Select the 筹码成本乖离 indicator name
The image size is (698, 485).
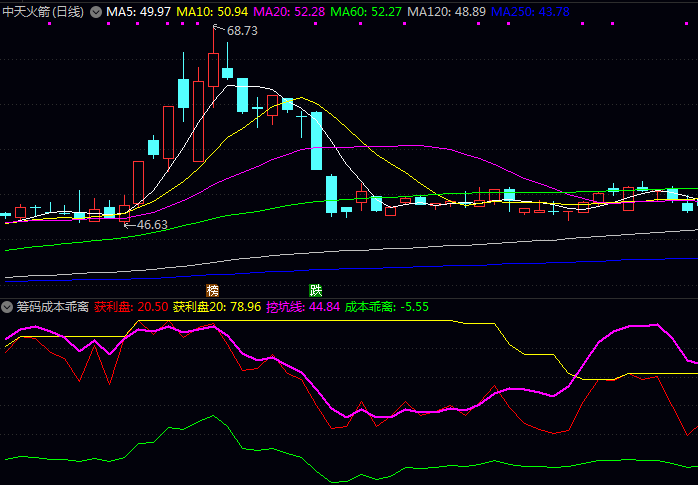coord(52,306)
